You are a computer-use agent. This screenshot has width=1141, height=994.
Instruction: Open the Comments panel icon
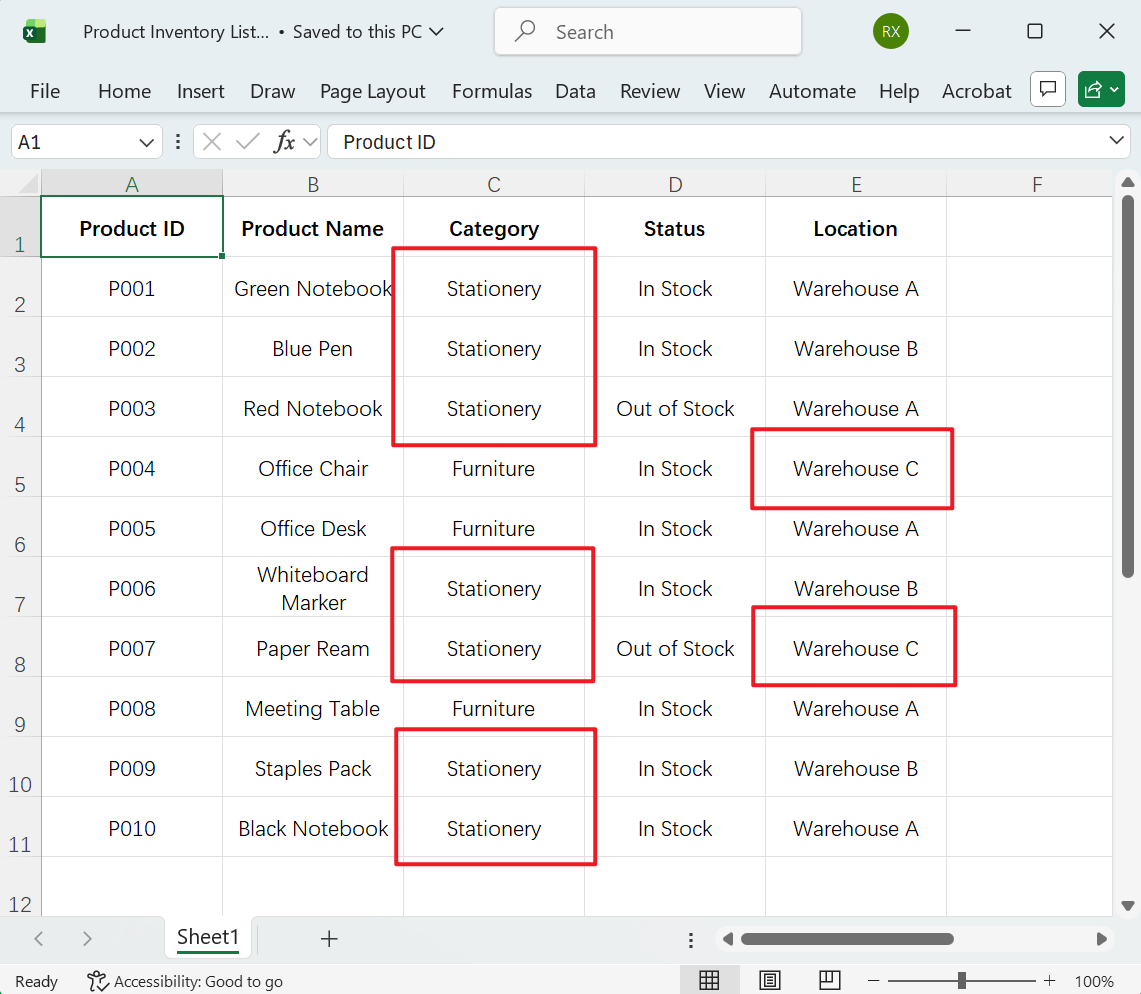click(x=1047, y=89)
